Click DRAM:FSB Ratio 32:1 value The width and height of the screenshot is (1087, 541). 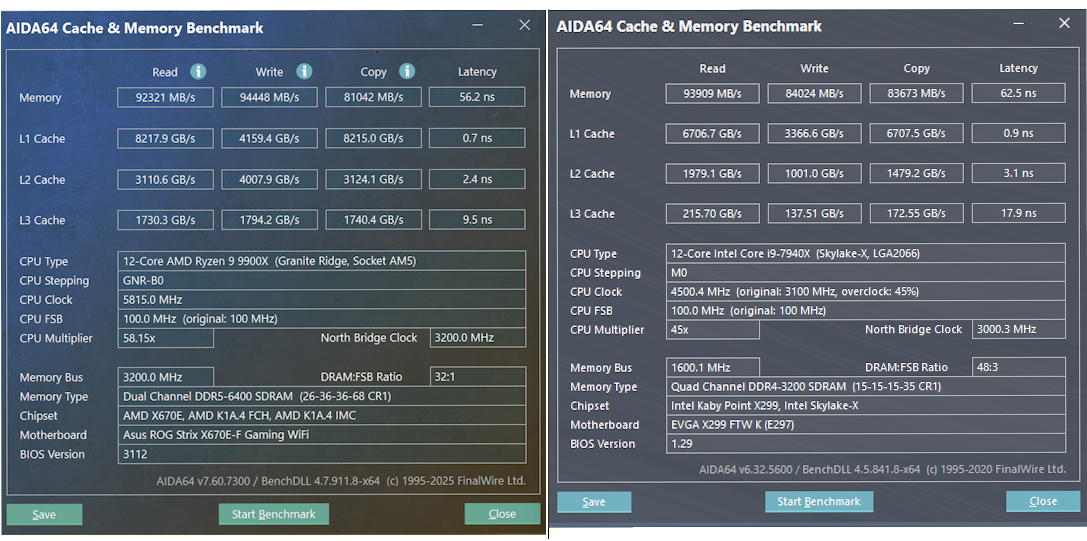[x=478, y=377]
